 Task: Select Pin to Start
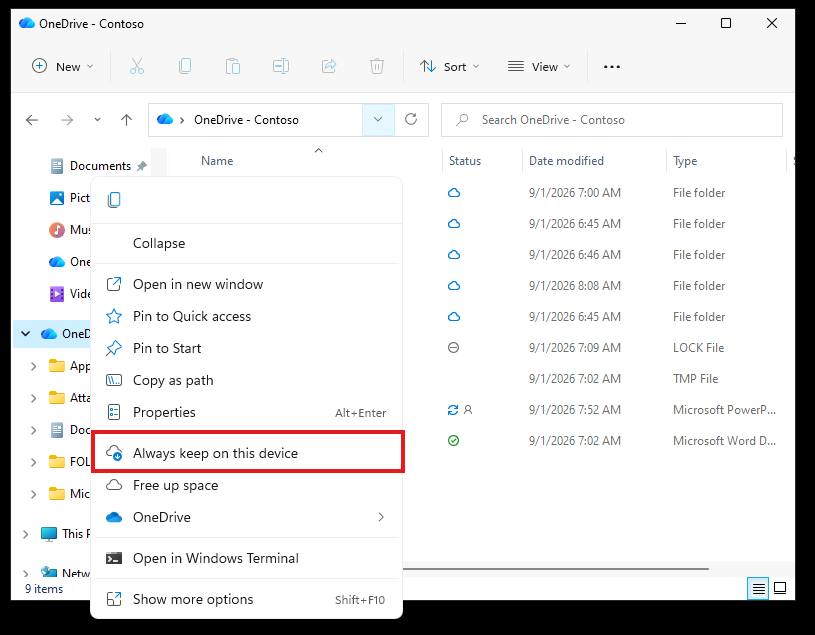[247, 348]
